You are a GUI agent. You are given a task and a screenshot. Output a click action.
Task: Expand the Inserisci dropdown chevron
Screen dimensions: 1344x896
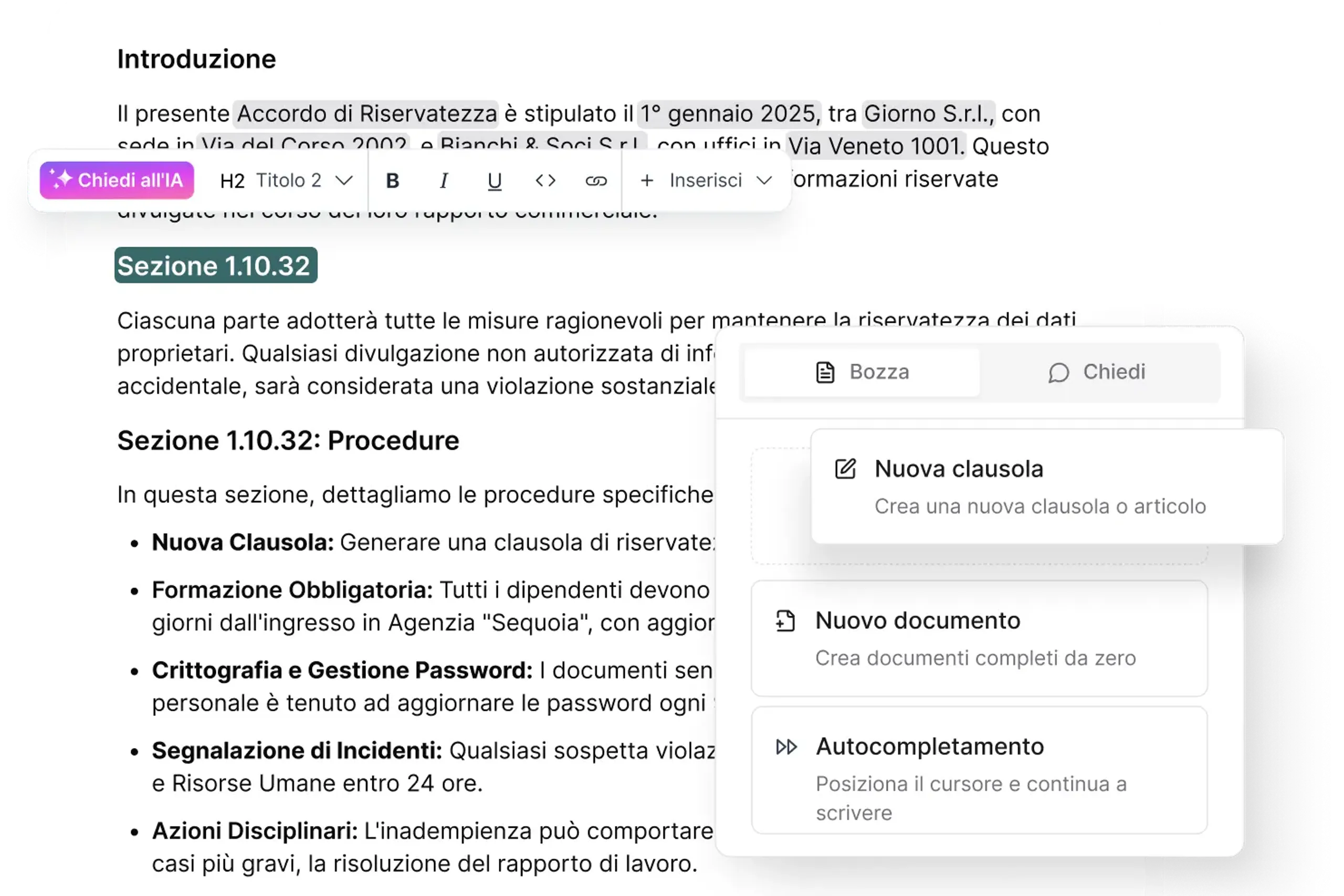tap(764, 181)
